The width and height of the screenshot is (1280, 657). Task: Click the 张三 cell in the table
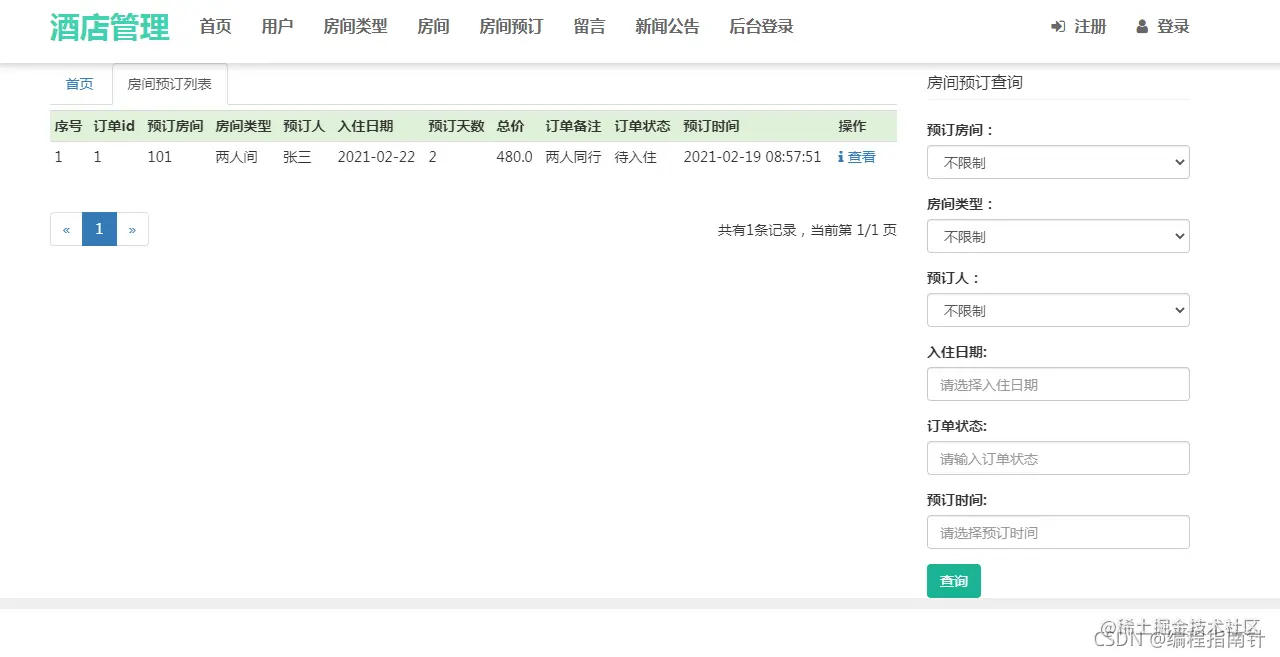[297, 157]
